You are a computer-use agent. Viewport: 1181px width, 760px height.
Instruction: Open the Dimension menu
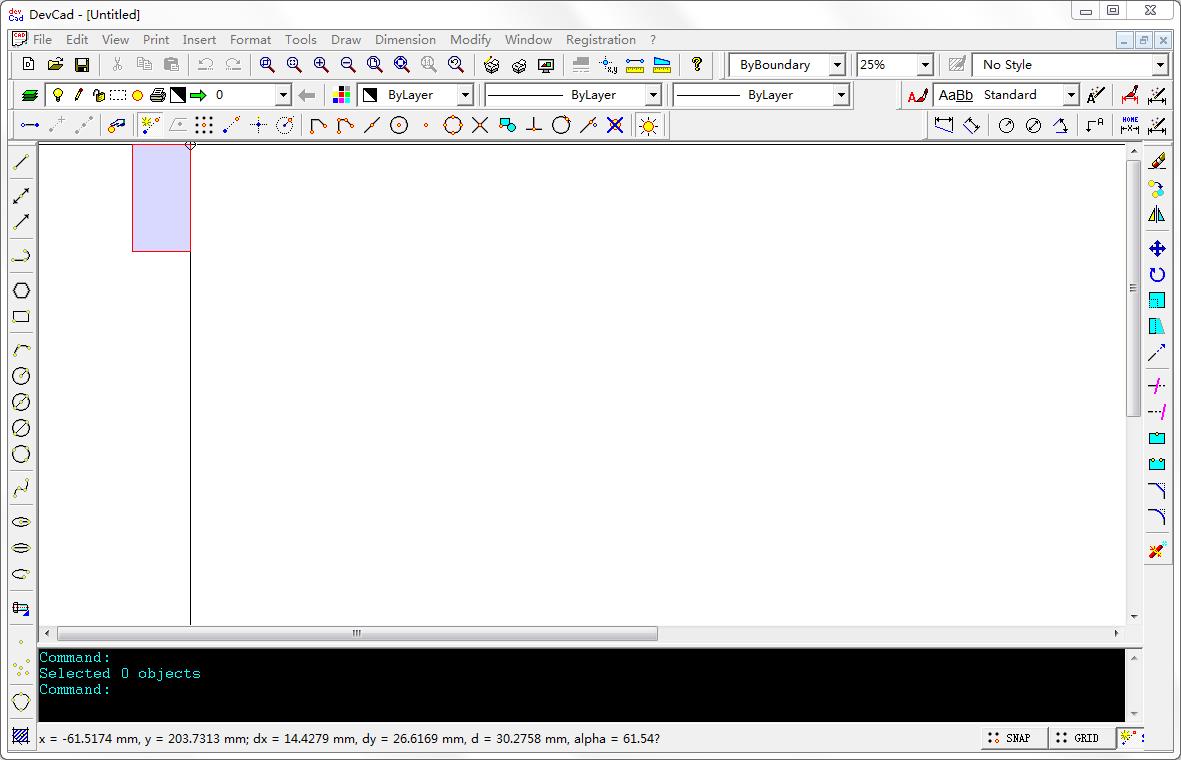(405, 40)
